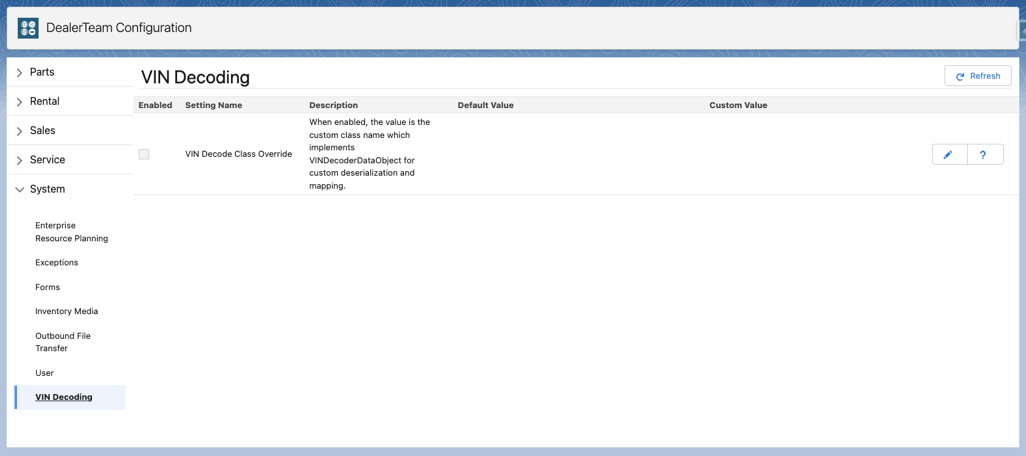Click the Description column header

pos(333,105)
